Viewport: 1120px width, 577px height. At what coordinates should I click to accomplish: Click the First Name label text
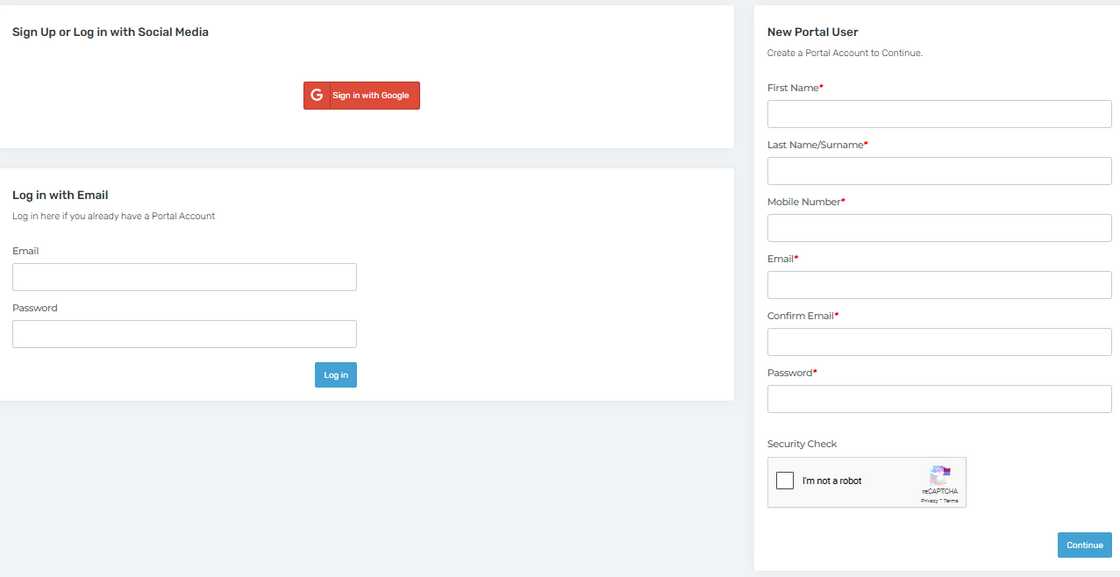click(792, 88)
